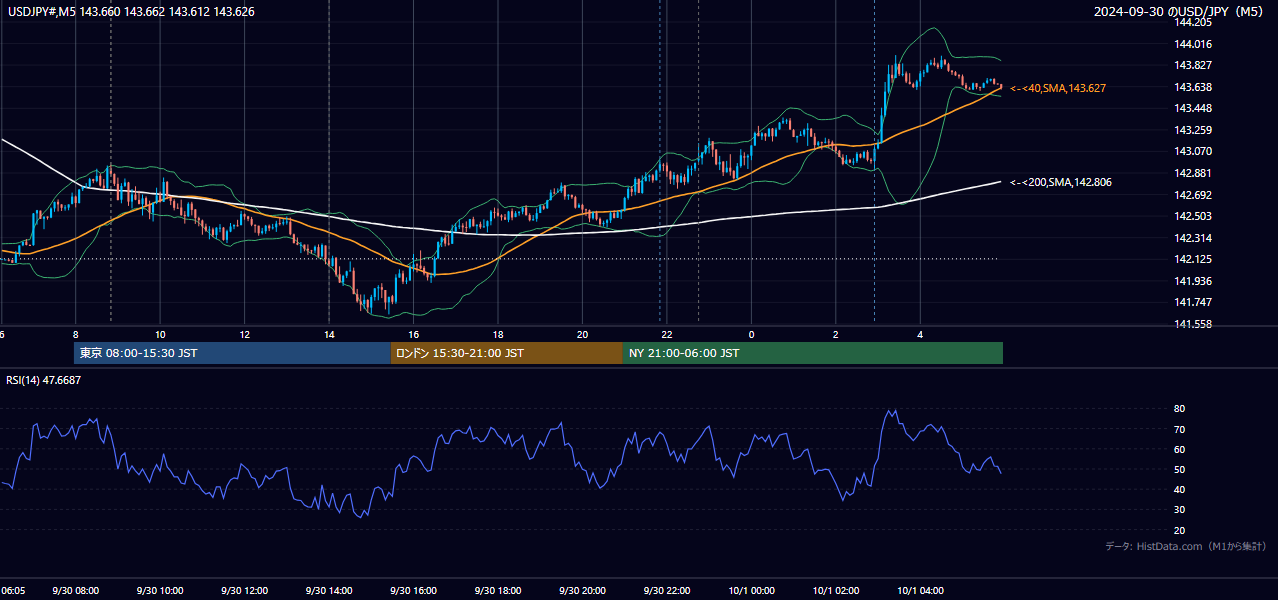Viewport: 1278px width, 600px height.
Task: Click price axis value 142.503
Action: point(1193,216)
